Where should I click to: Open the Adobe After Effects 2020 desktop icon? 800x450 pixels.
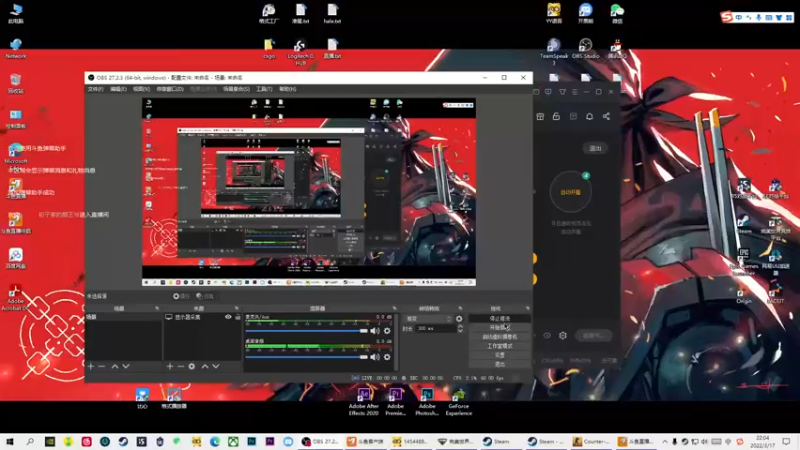(x=364, y=402)
